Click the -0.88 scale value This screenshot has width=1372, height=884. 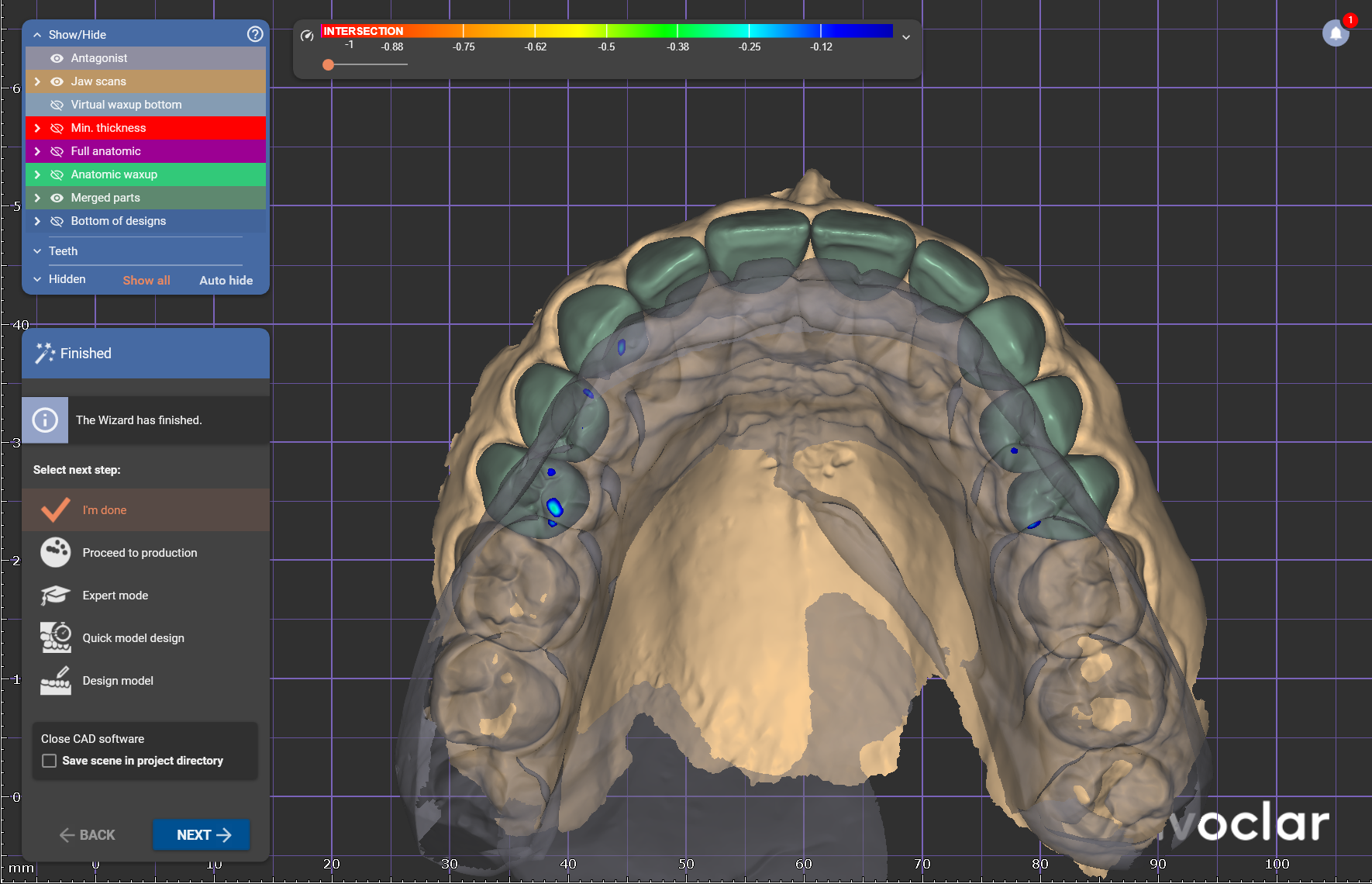pyautogui.click(x=392, y=47)
